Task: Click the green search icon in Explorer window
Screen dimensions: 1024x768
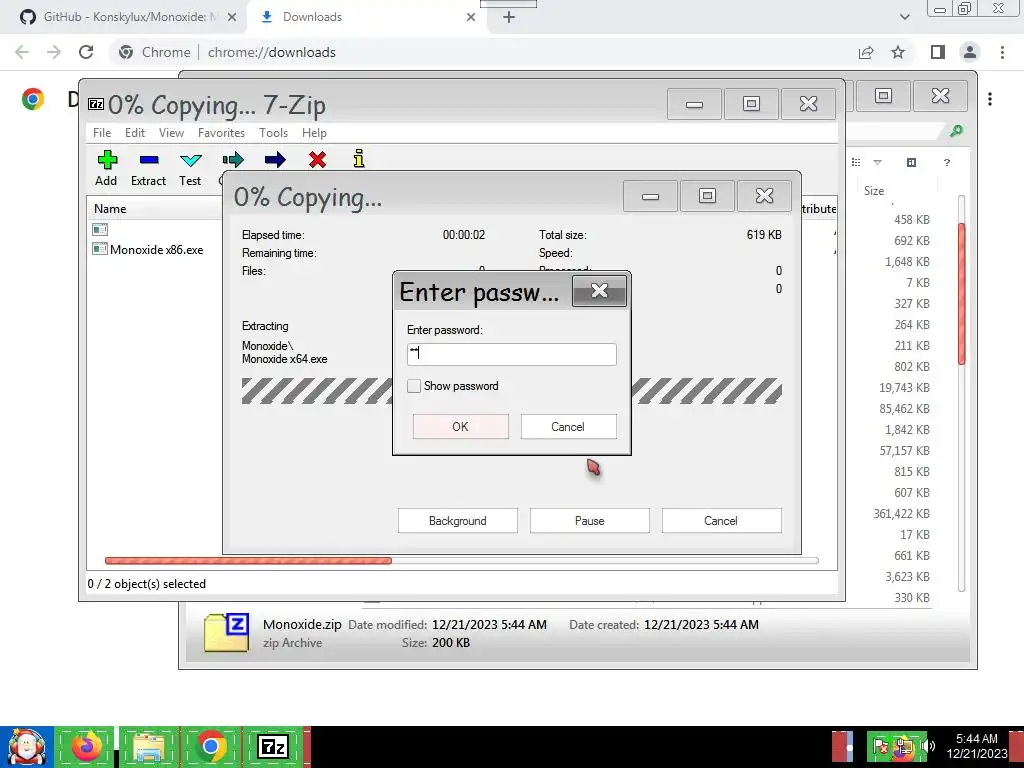Action: click(956, 131)
